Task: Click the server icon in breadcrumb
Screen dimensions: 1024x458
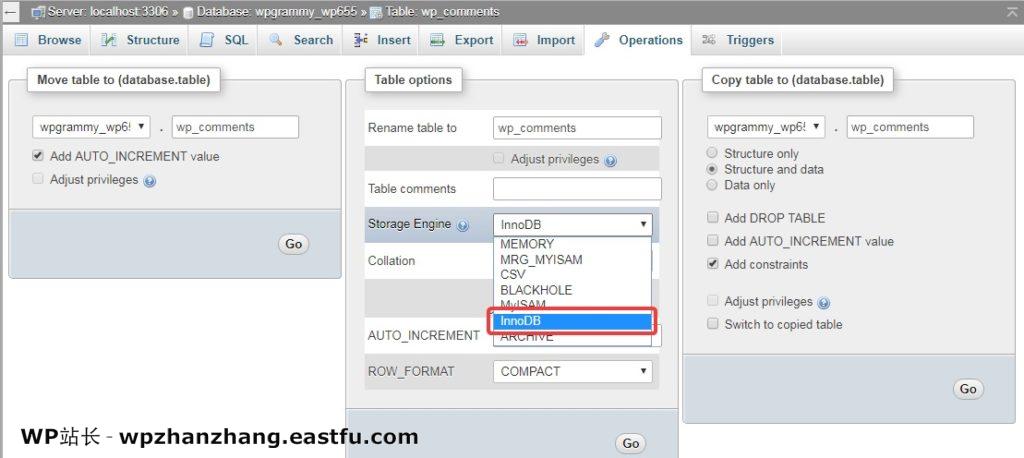Action: pyautogui.click(x=38, y=12)
